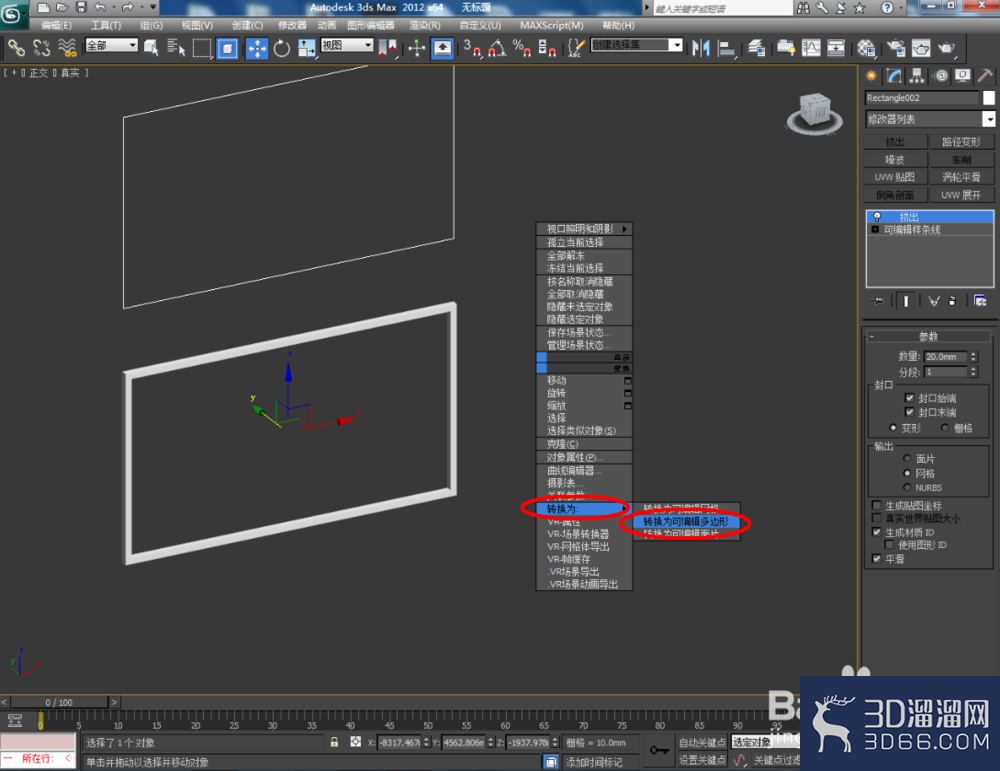Switch to the Hierarchy command panel
This screenshot has width=1000, height=771.
pos(916,77)
